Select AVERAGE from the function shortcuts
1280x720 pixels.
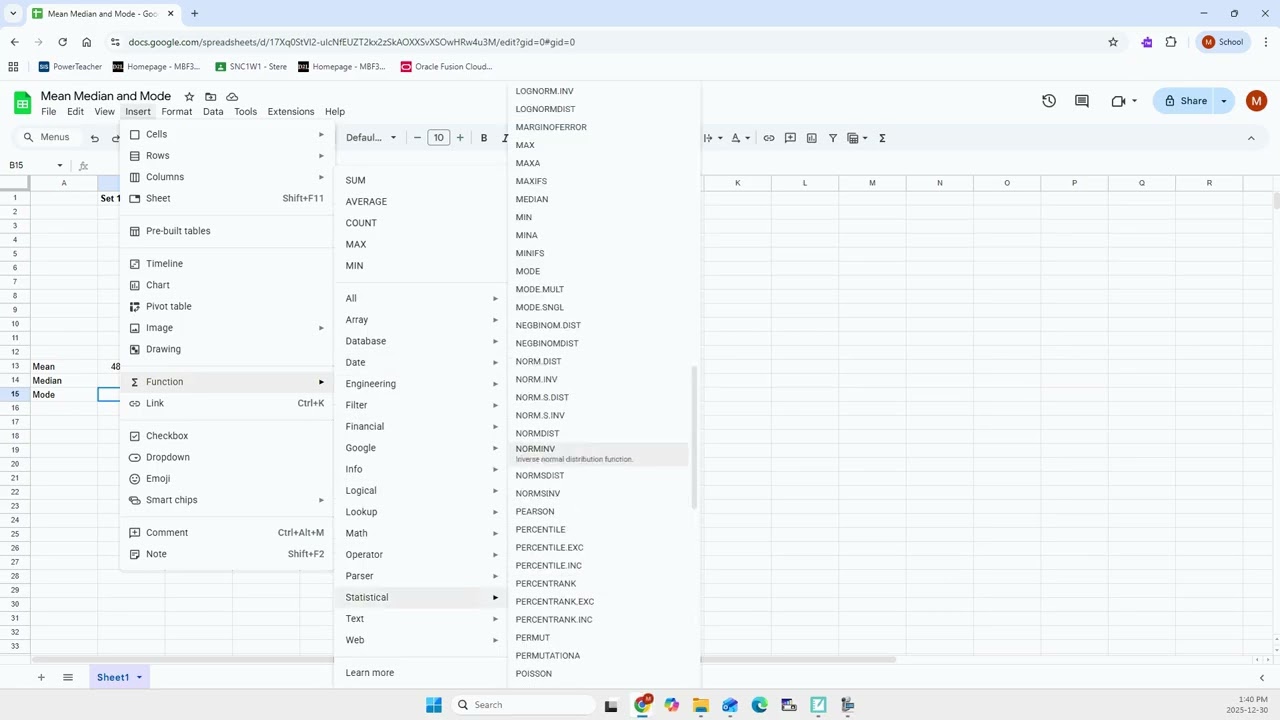click(421, 202)
